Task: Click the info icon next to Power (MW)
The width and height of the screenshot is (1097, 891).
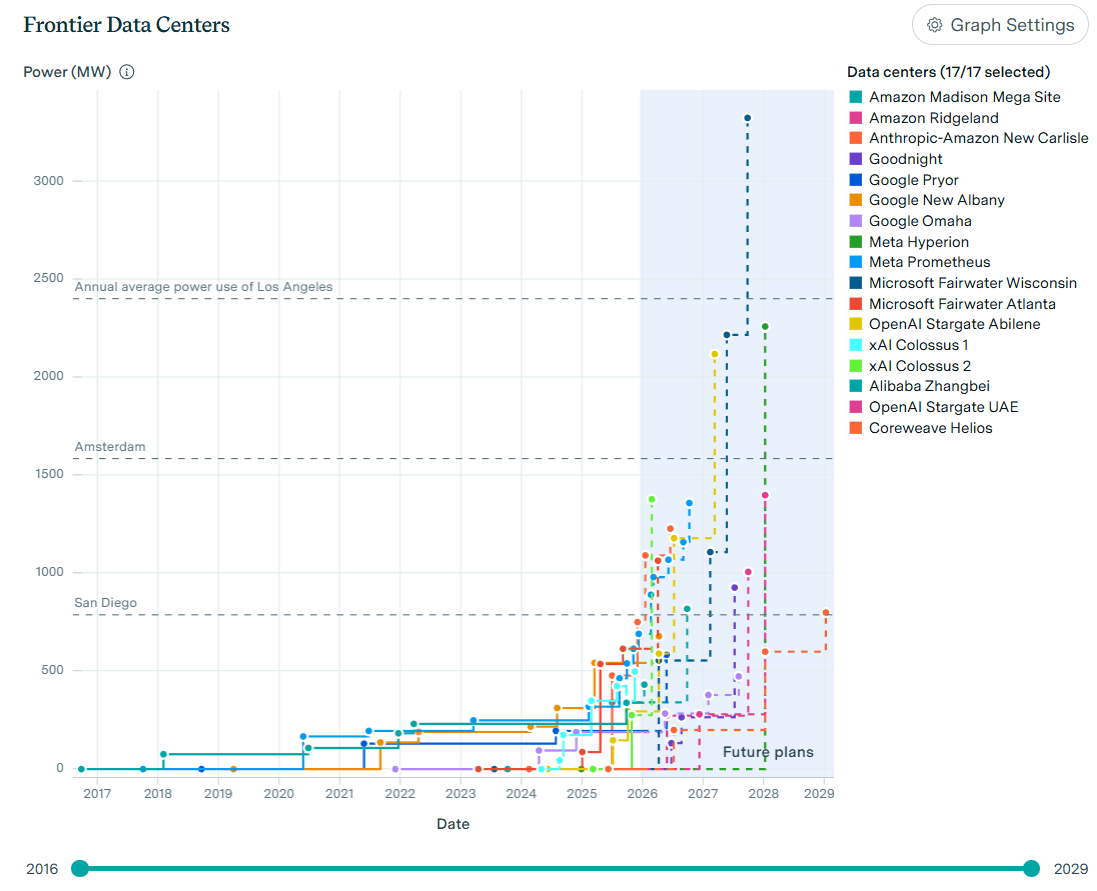Action: point(127,72)
